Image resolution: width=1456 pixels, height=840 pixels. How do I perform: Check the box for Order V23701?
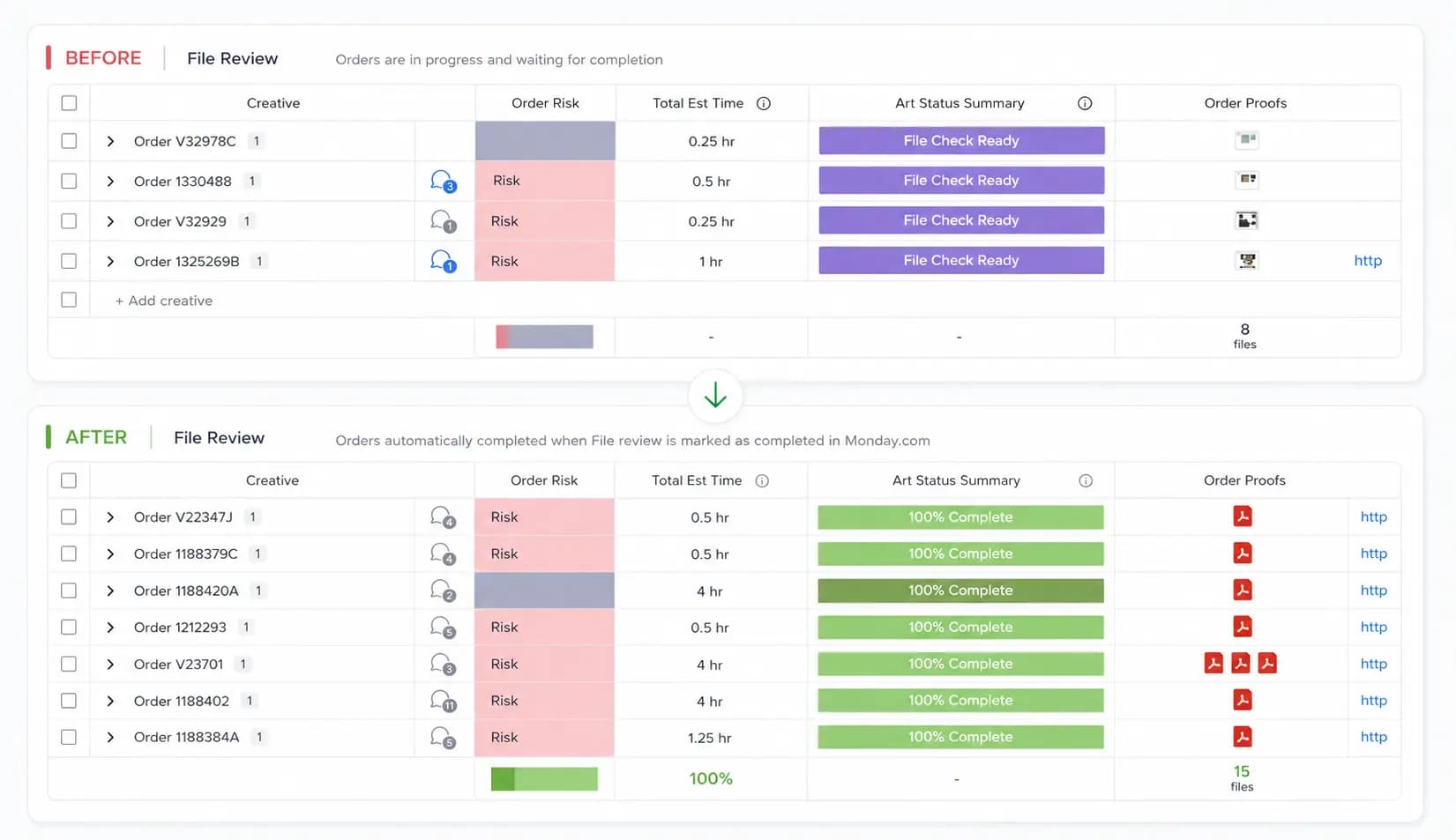(69, 664)
